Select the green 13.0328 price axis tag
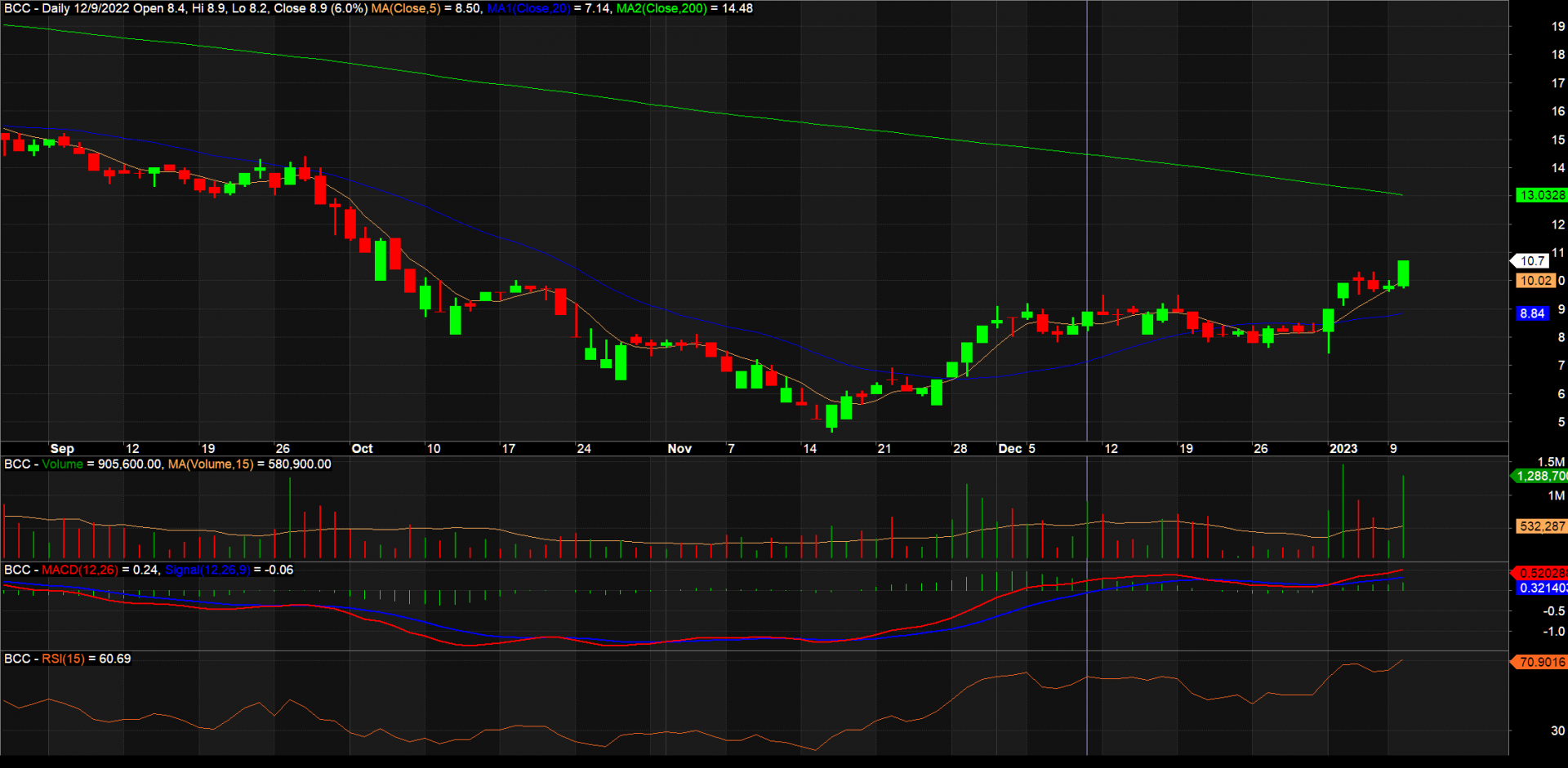Image resolution: width=1568 pixels, height=768 pixels. tap(1540, 195)
